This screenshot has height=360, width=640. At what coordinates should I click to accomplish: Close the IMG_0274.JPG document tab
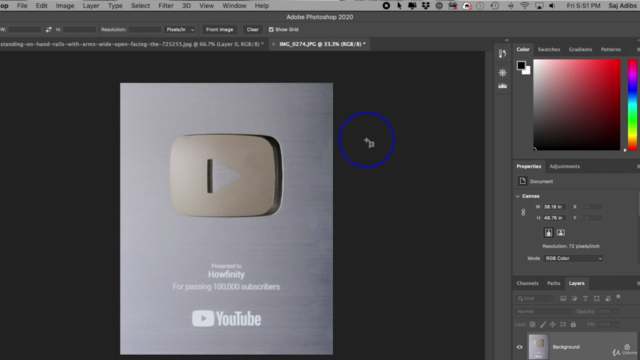[273, 44]
